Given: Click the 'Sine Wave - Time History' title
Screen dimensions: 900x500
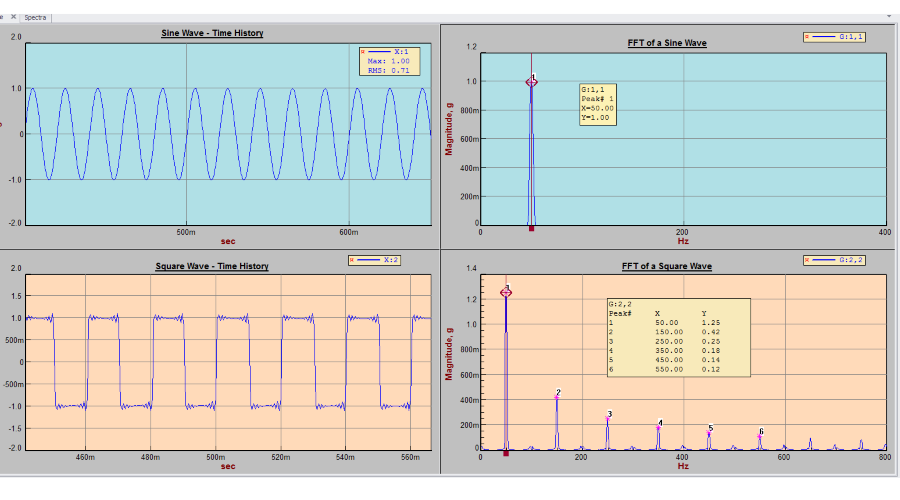Looking at the screenshot, I should [212, 33].
